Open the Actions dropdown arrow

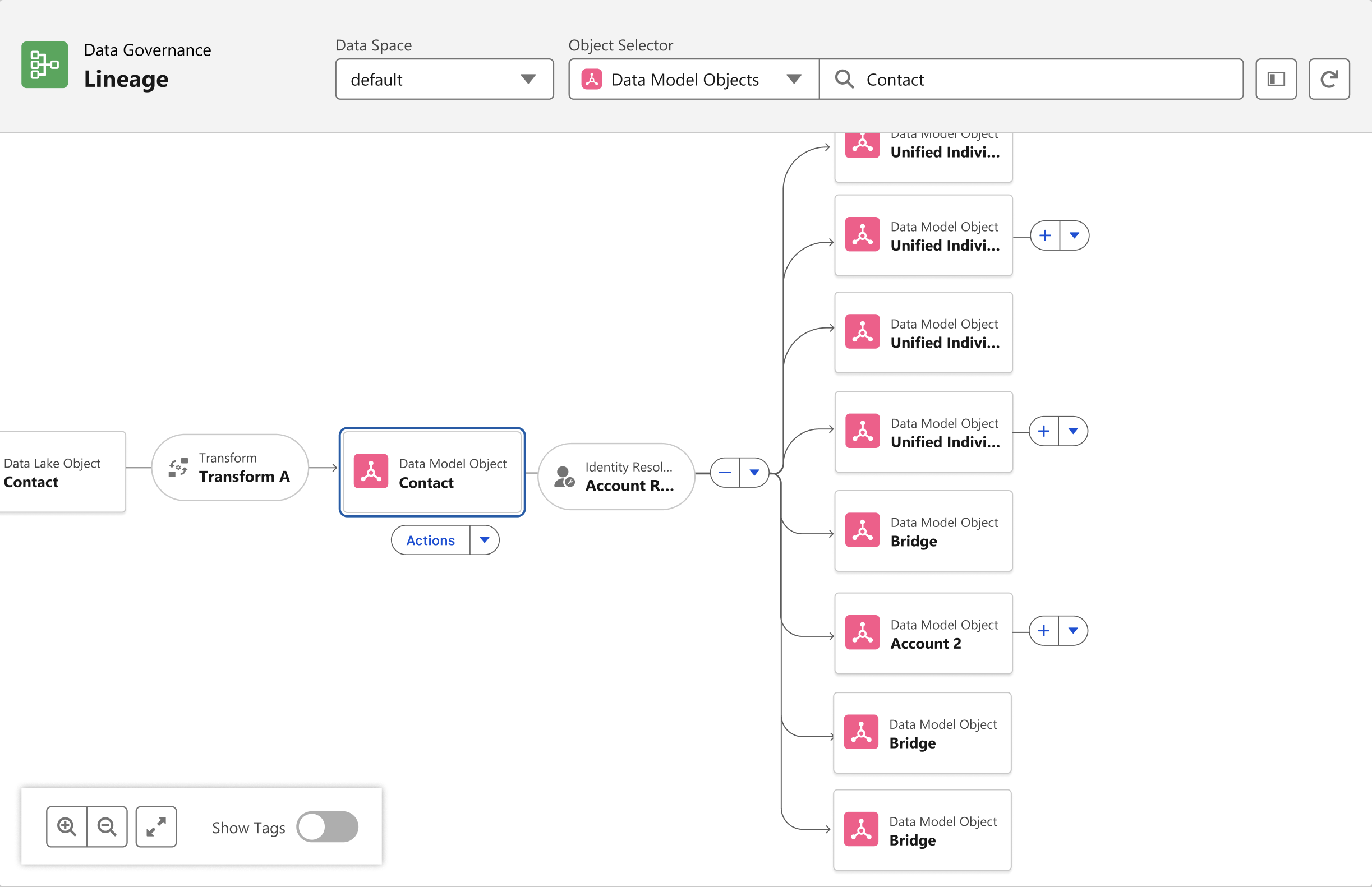(x=485, y=540)
